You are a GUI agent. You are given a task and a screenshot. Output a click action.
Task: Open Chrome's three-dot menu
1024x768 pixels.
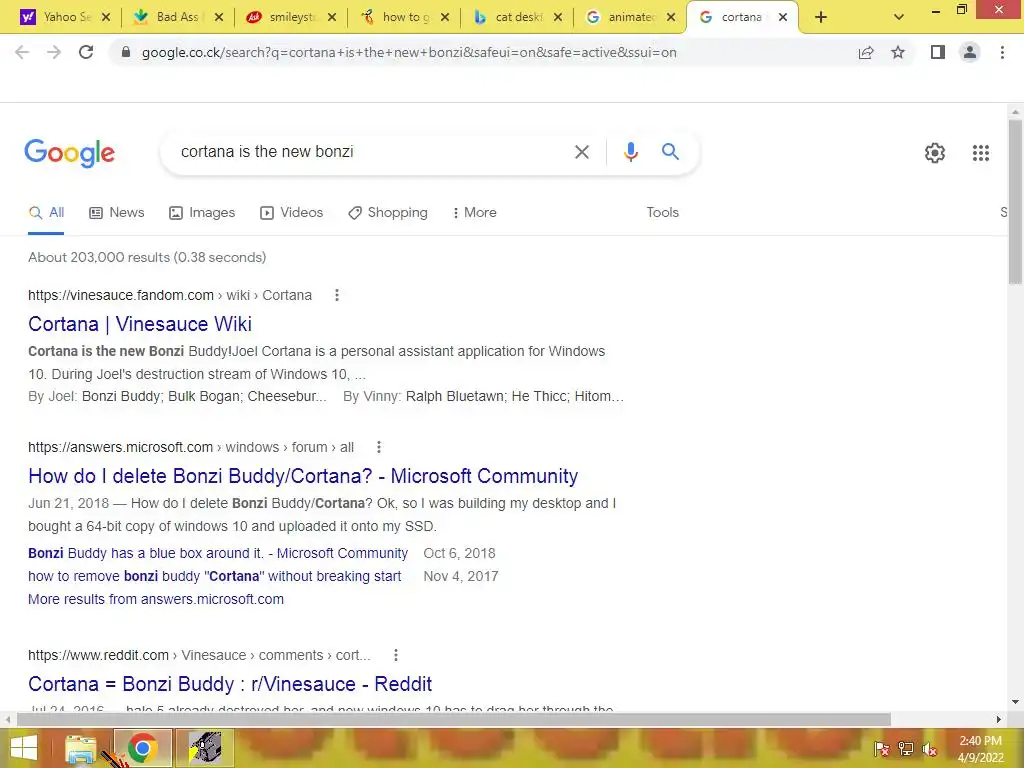(1002, 52)
